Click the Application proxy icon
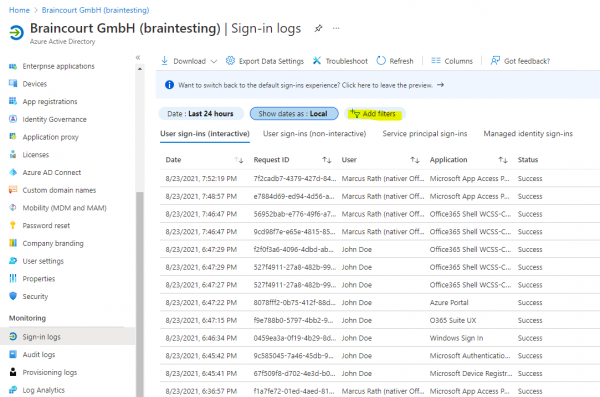Image resolution: width=600 pixels, height=397 pixels. pos(13,137)
